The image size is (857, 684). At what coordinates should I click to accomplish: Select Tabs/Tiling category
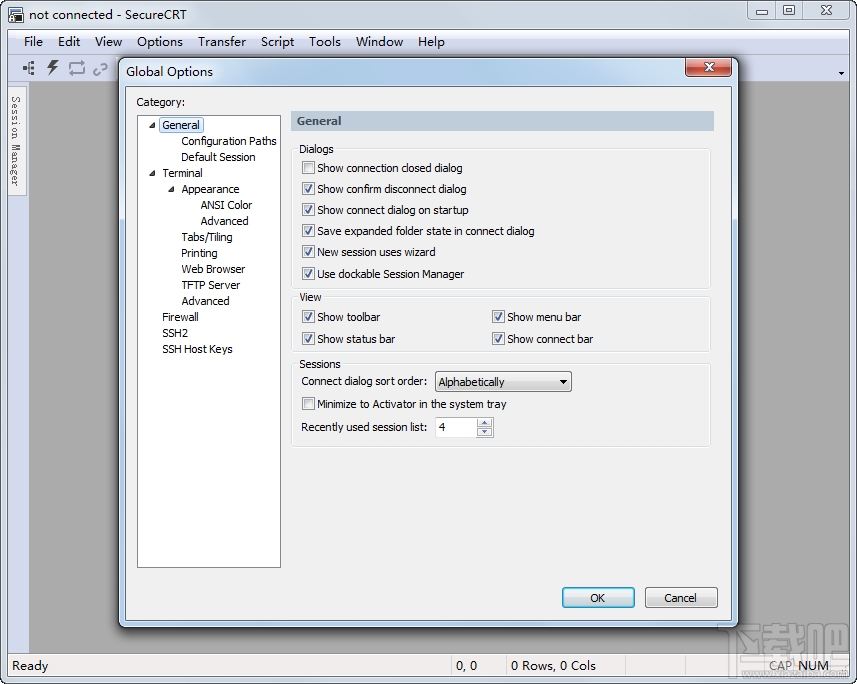(207, 237)
